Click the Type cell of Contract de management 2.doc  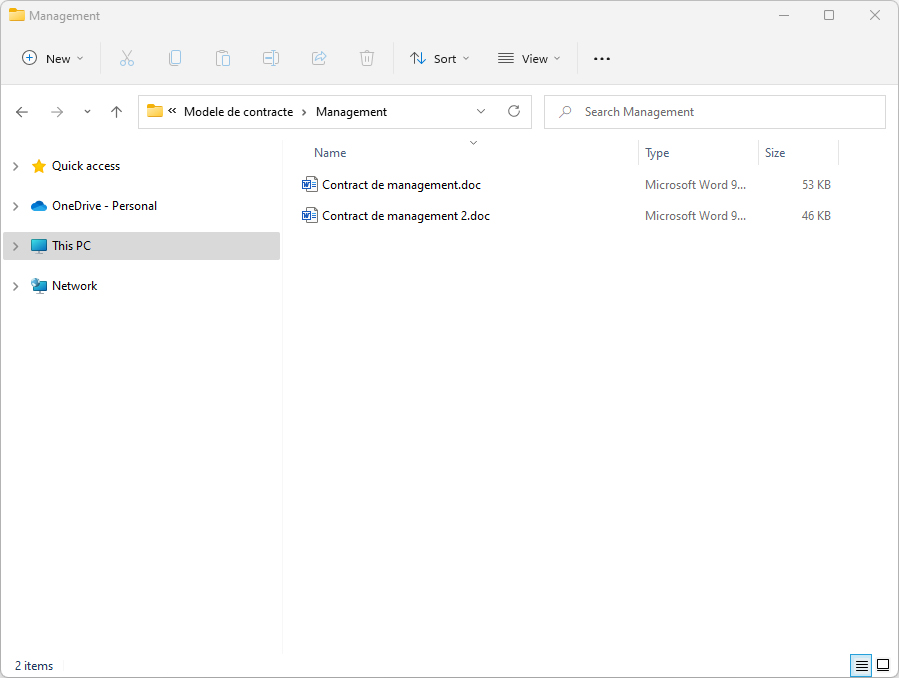pos(695,215)
